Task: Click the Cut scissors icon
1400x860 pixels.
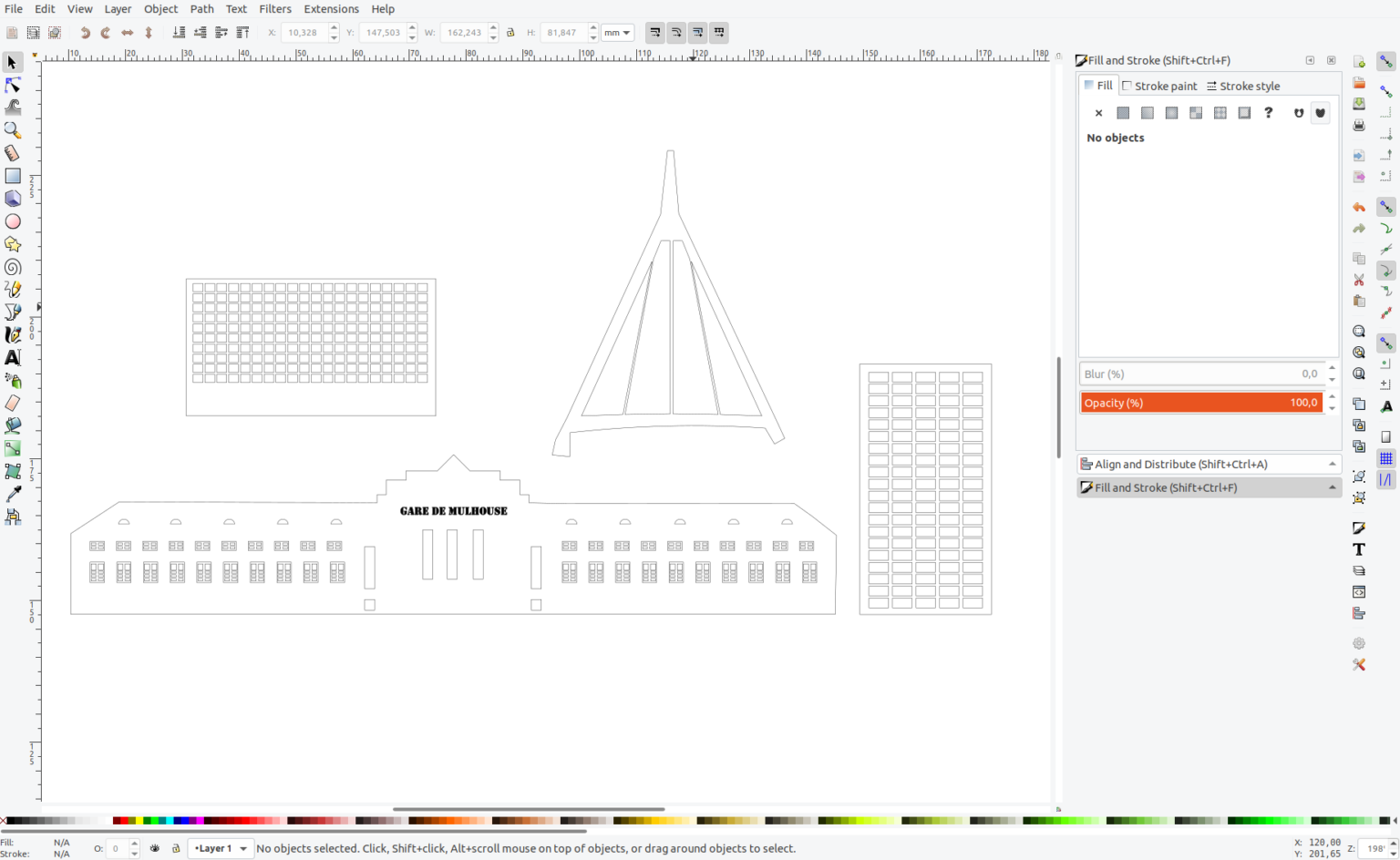Action: click(x=1359, y=280)
